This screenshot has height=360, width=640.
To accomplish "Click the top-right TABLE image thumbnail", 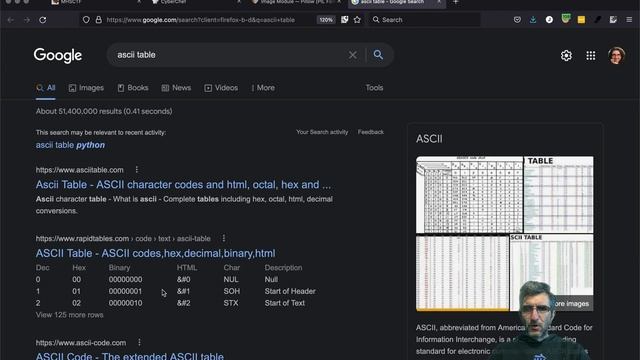I will tap(559, 194).
